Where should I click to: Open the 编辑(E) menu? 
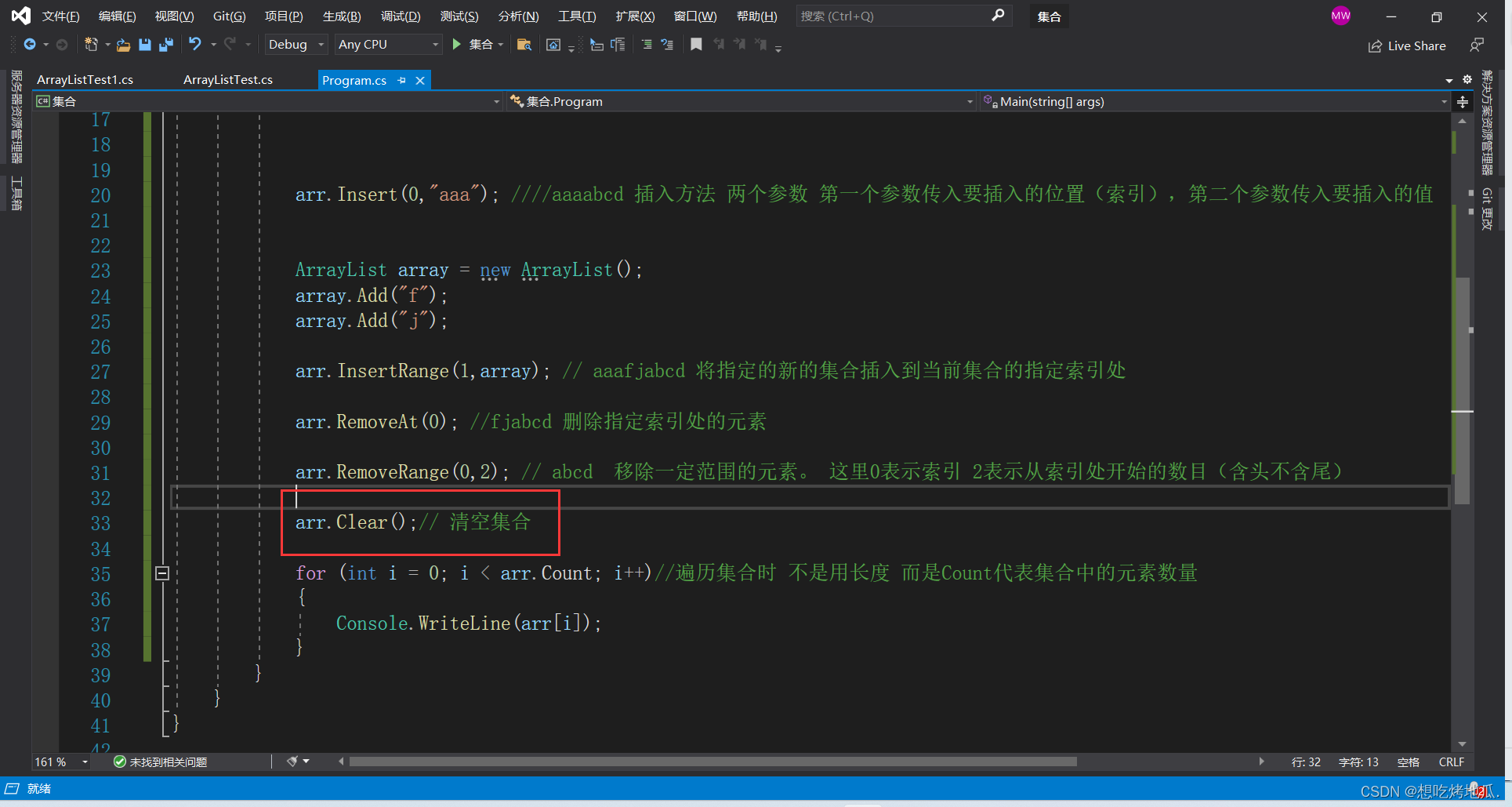(x=118, y=16)
